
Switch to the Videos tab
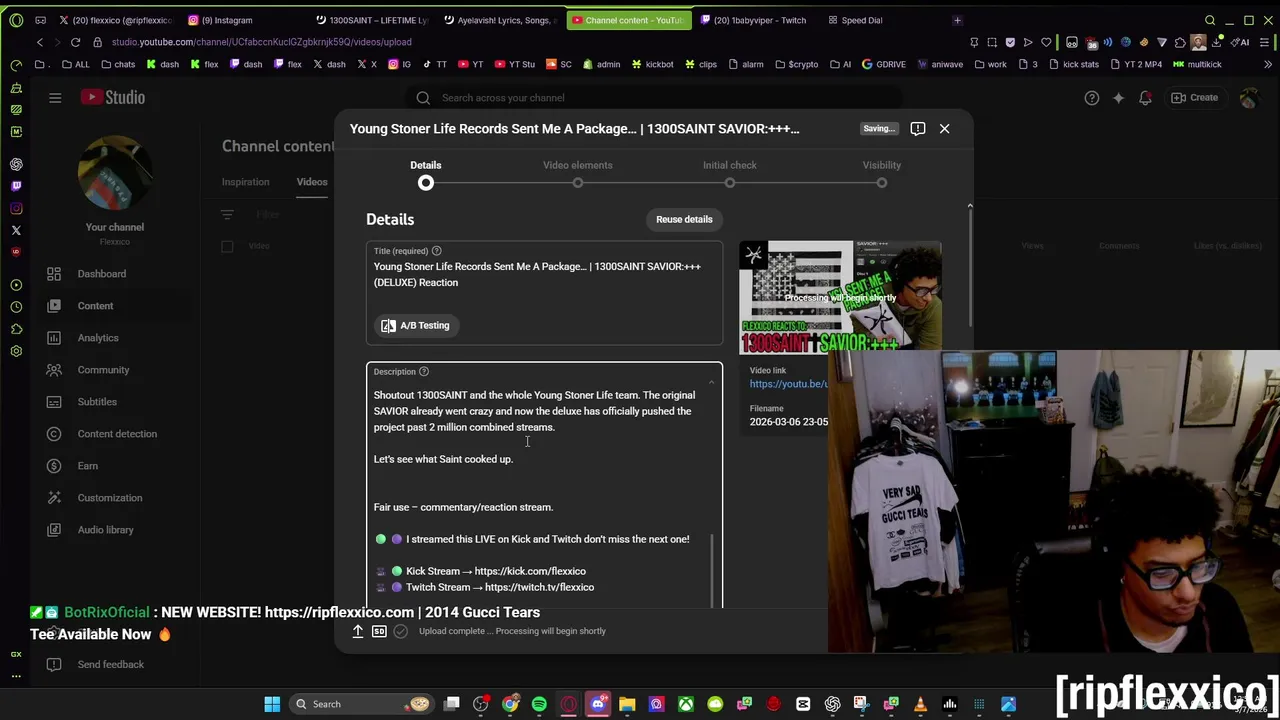pyautogui.click(x=312, y=182)
